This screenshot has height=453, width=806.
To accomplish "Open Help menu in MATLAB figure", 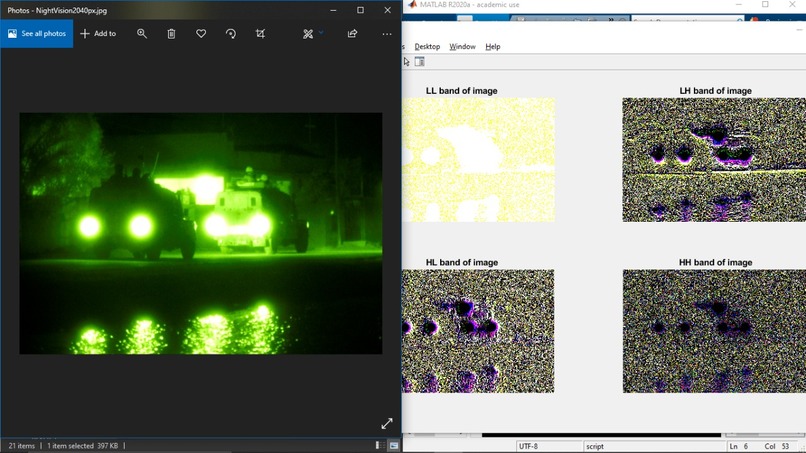I will (x=492, y=46).
